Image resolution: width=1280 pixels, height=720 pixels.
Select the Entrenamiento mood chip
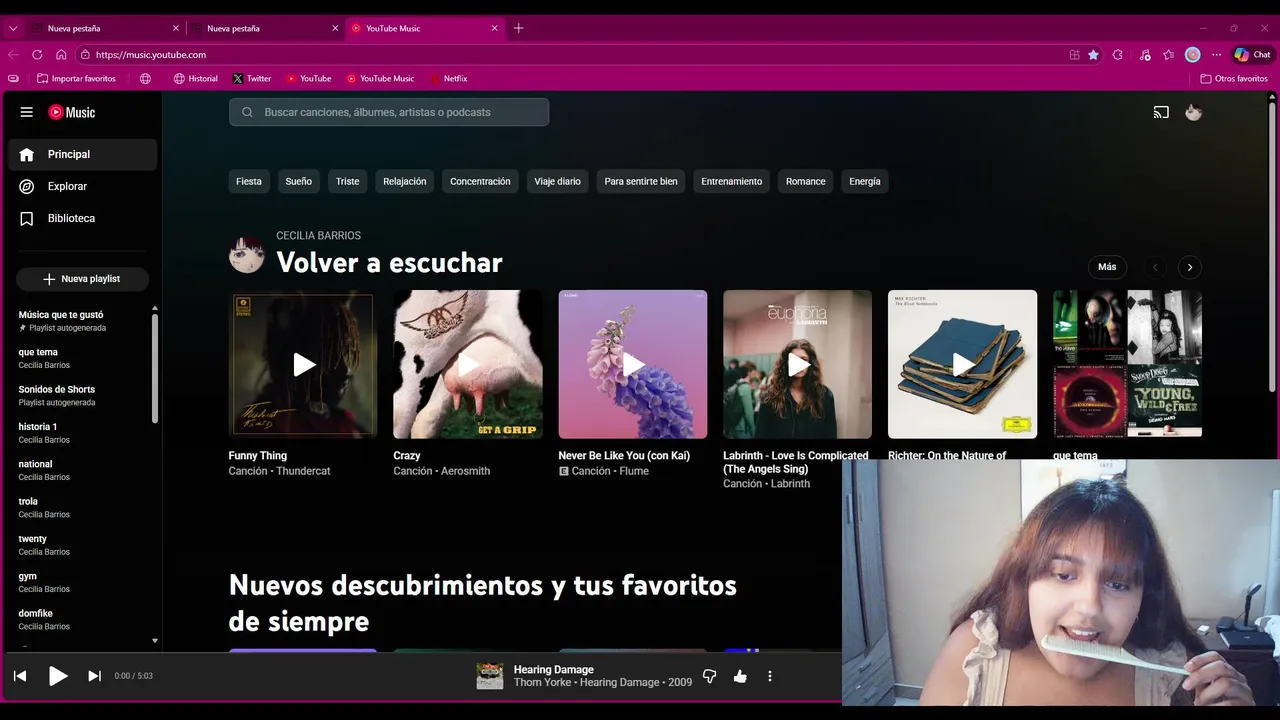point(731,182)
